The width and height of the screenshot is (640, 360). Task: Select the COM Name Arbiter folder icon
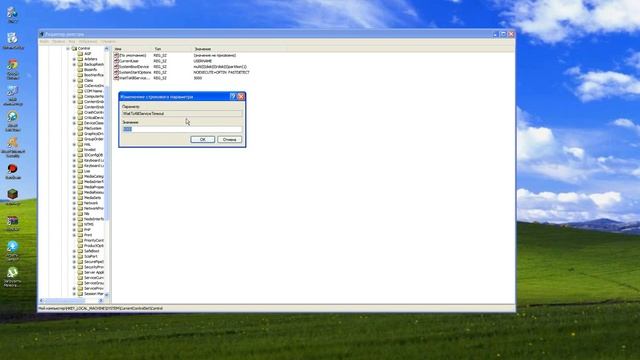pos(80,91)
